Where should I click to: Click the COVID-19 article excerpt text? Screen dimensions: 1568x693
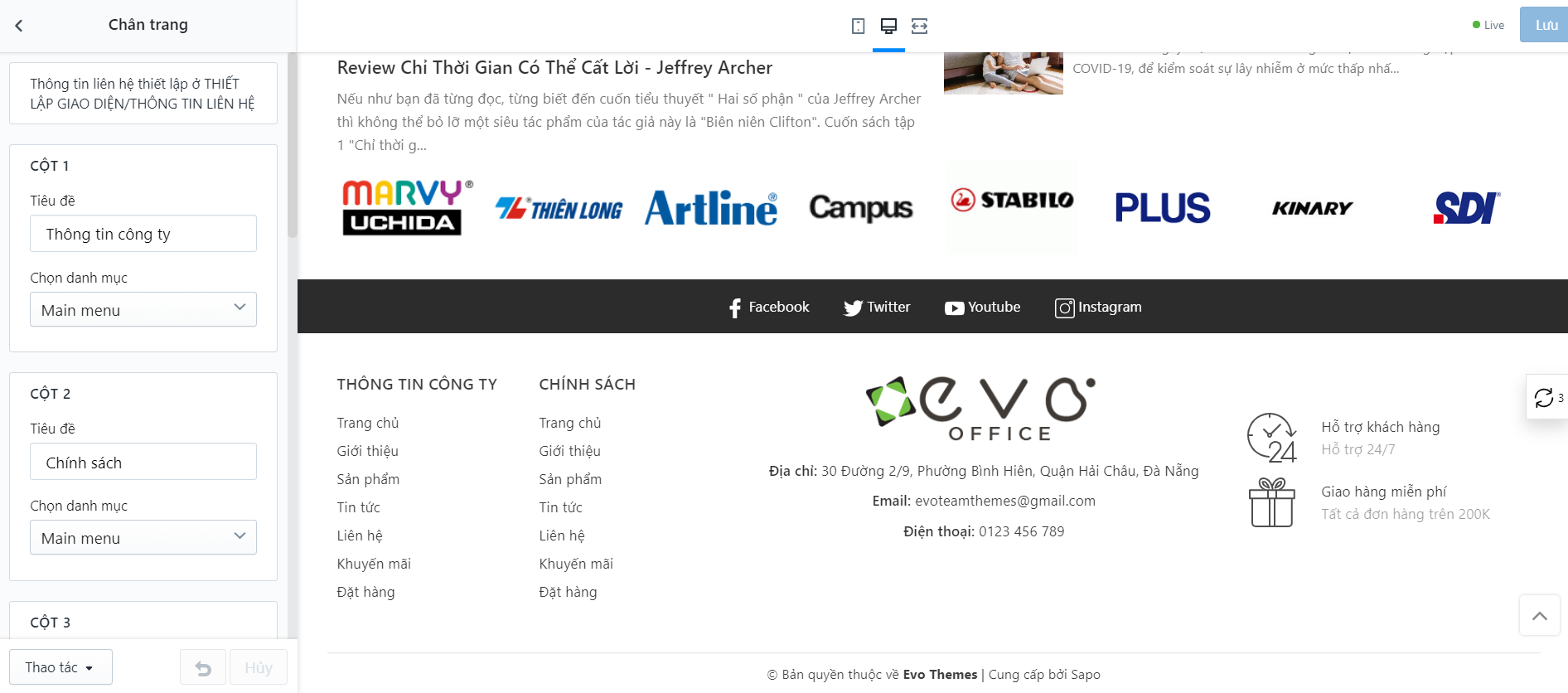tap(1236, 68)
